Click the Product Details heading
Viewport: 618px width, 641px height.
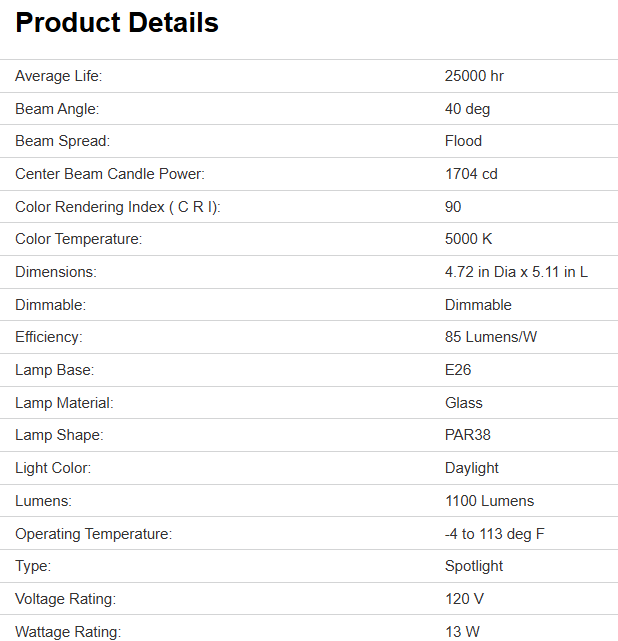click(117, 23)
